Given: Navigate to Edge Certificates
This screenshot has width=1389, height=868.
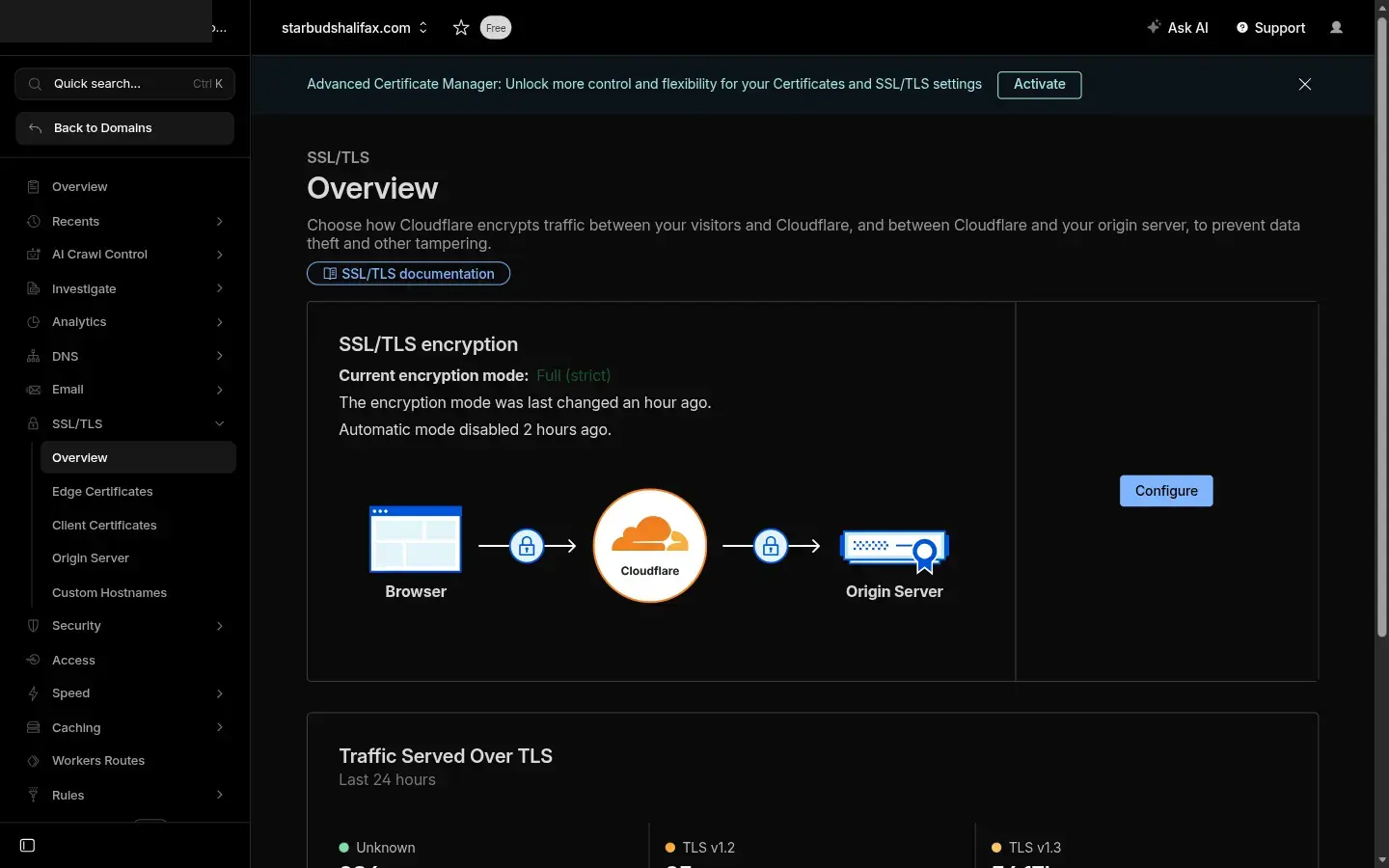Looking at the screenshot, I should click(102, 491).
